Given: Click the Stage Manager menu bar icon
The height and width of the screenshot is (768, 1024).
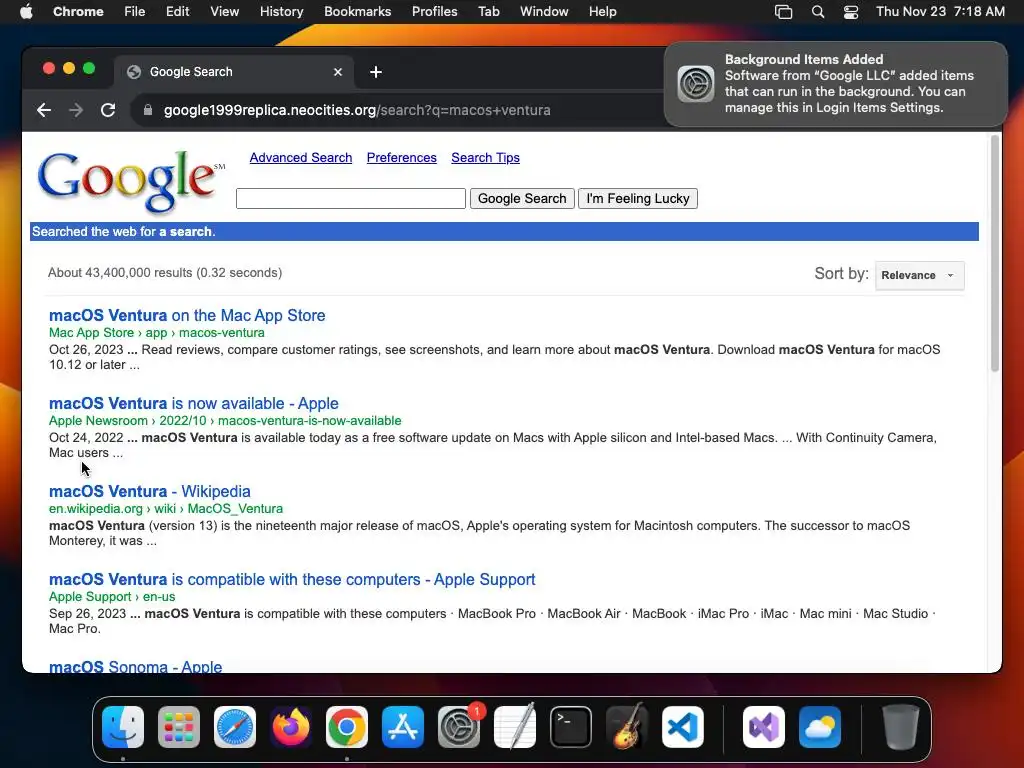Looking at the screenshot, I should (784, 12).
